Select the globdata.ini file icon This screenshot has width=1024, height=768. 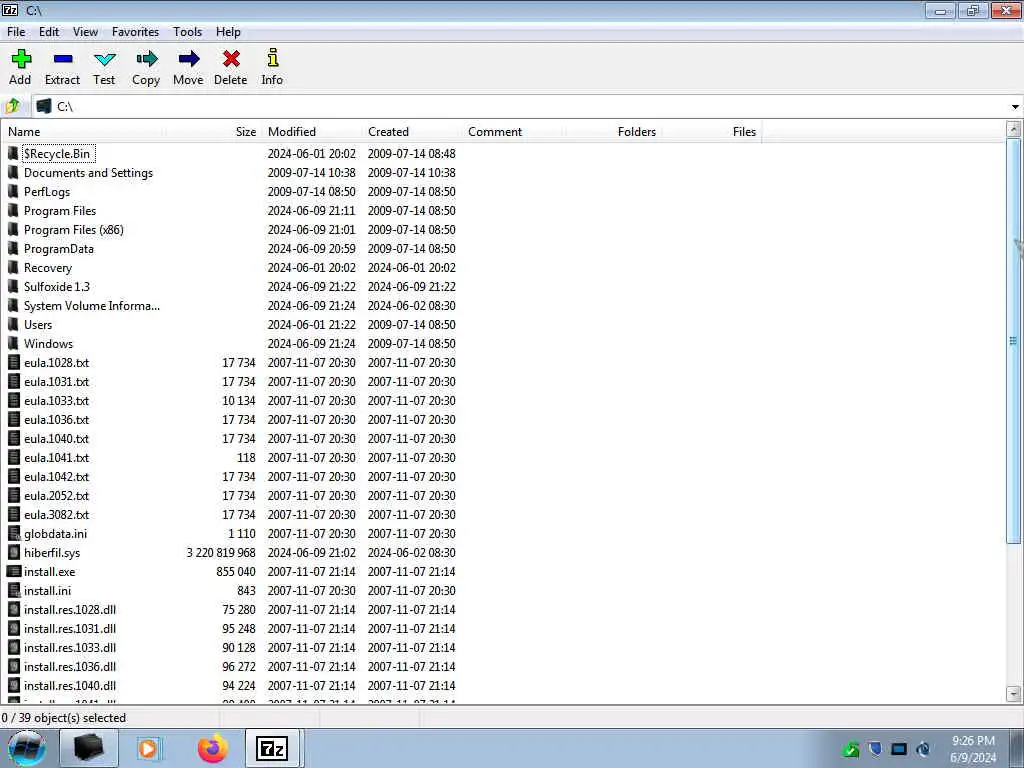coord(14,534)
